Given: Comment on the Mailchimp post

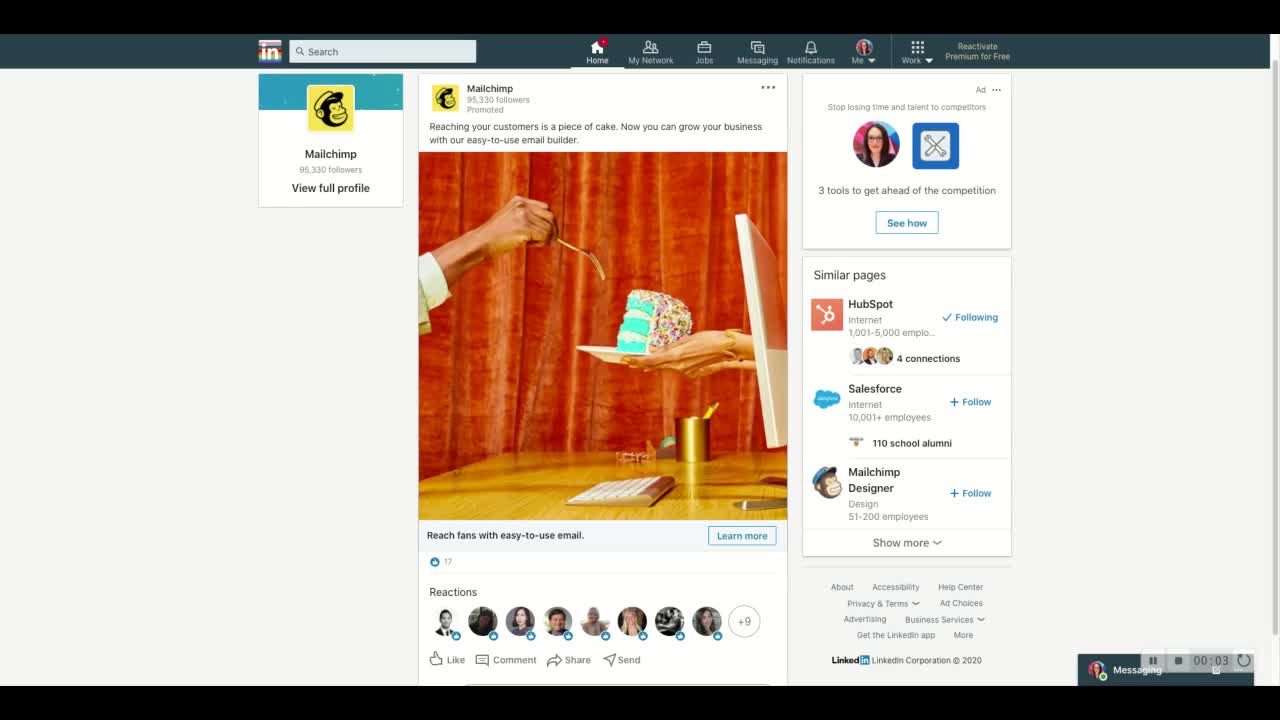Looking at the screenshot, I should tap(506, 660).
